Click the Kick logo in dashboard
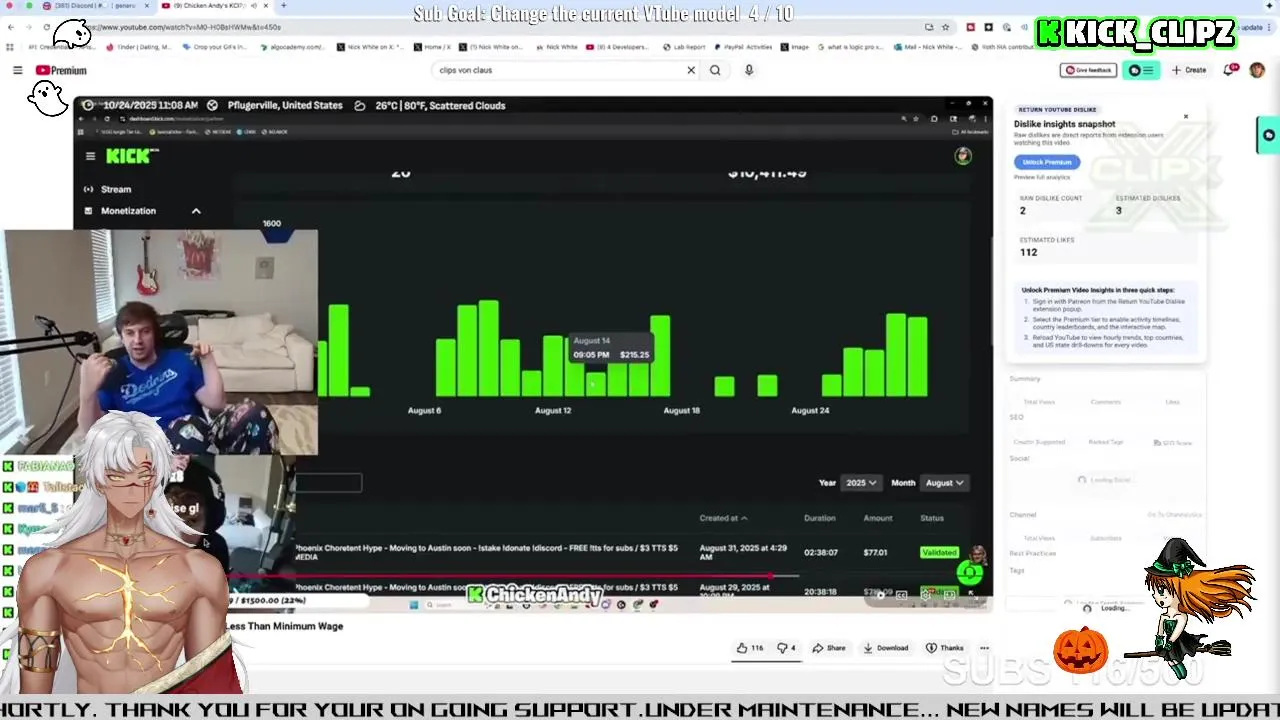 click(x=132, y=156)
